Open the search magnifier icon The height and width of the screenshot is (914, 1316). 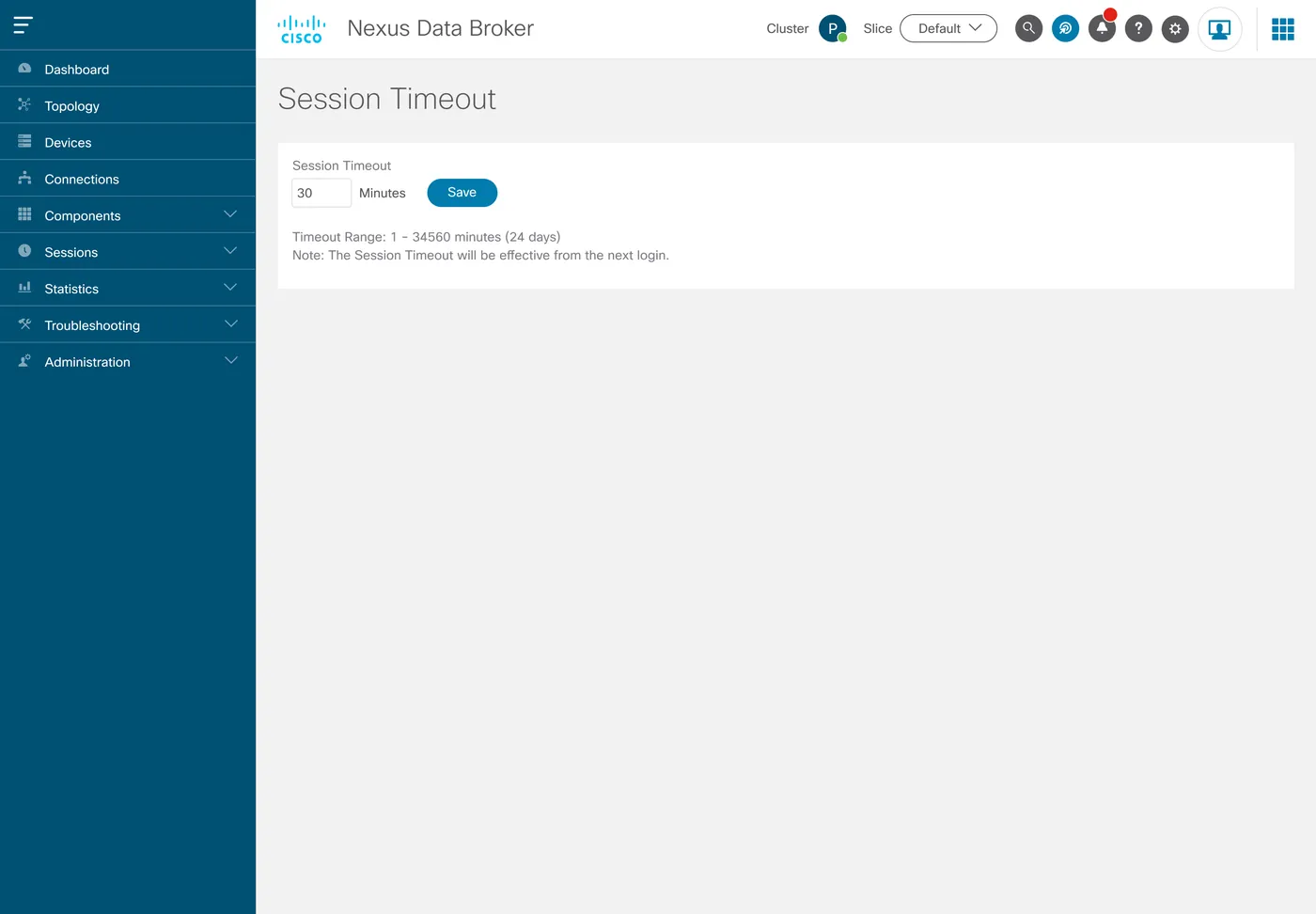[1029, 28]
